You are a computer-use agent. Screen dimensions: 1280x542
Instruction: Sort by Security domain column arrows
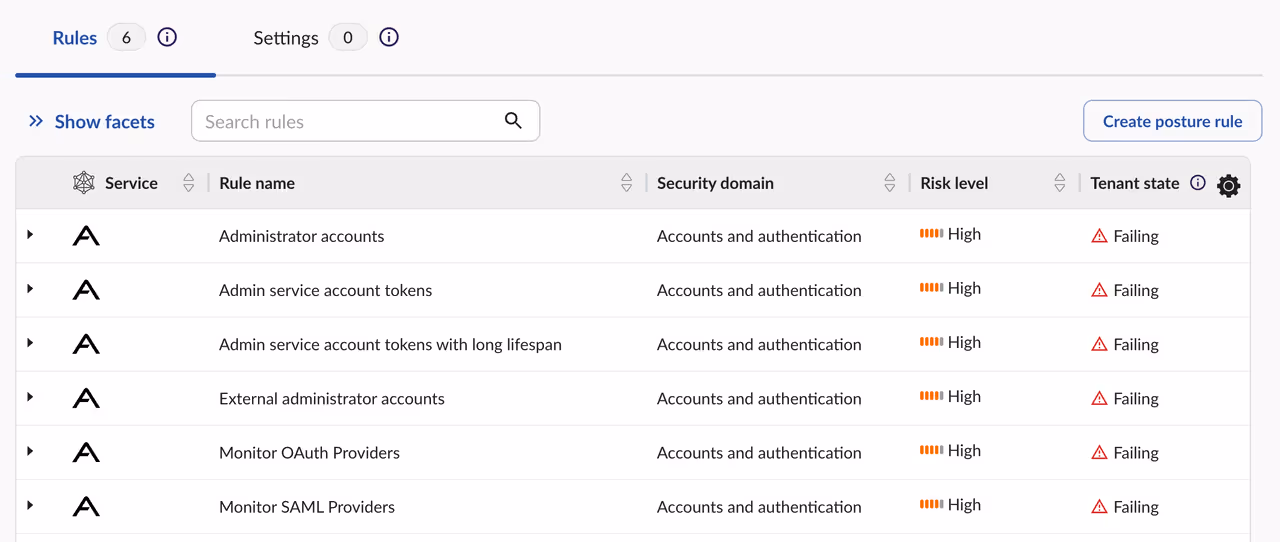889,183
